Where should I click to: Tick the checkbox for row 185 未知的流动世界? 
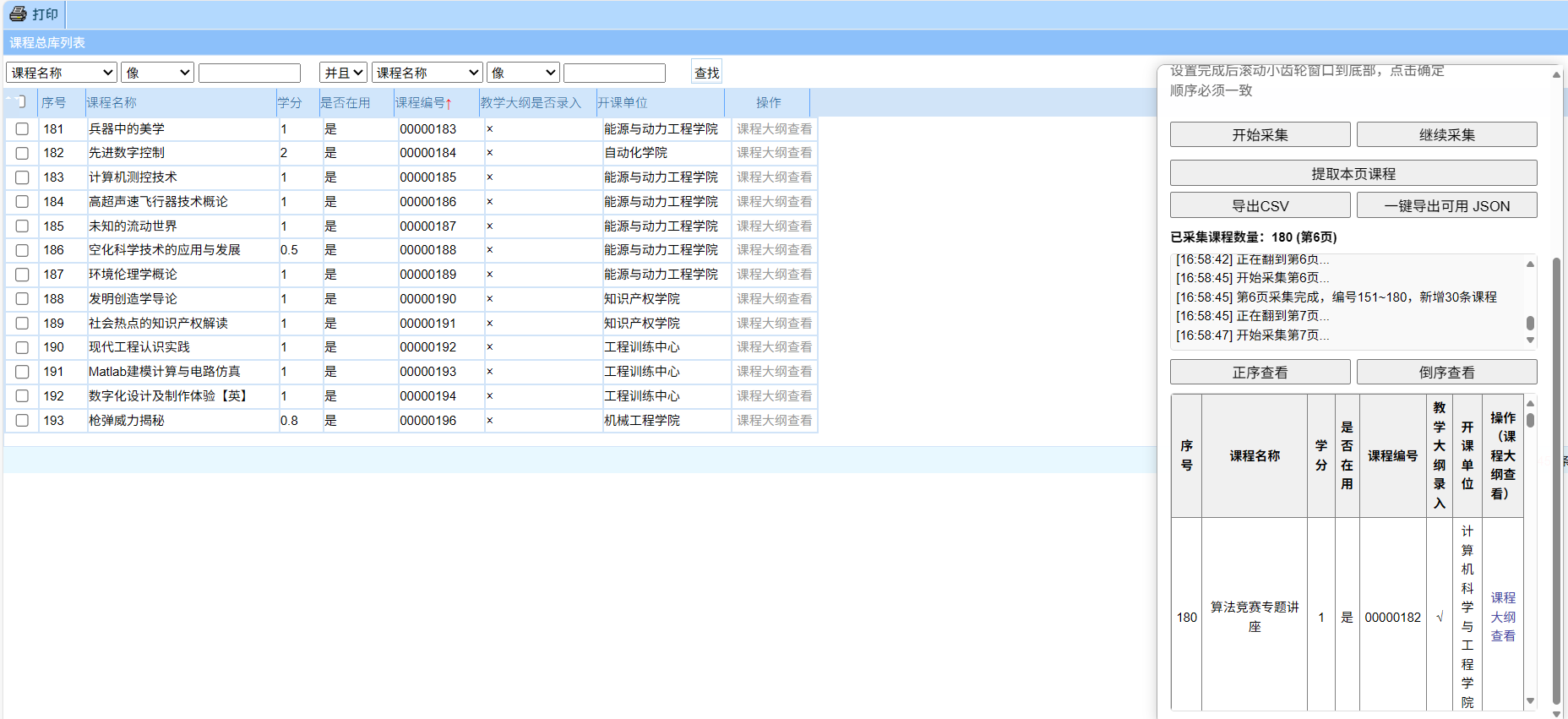tap(22, 226)
